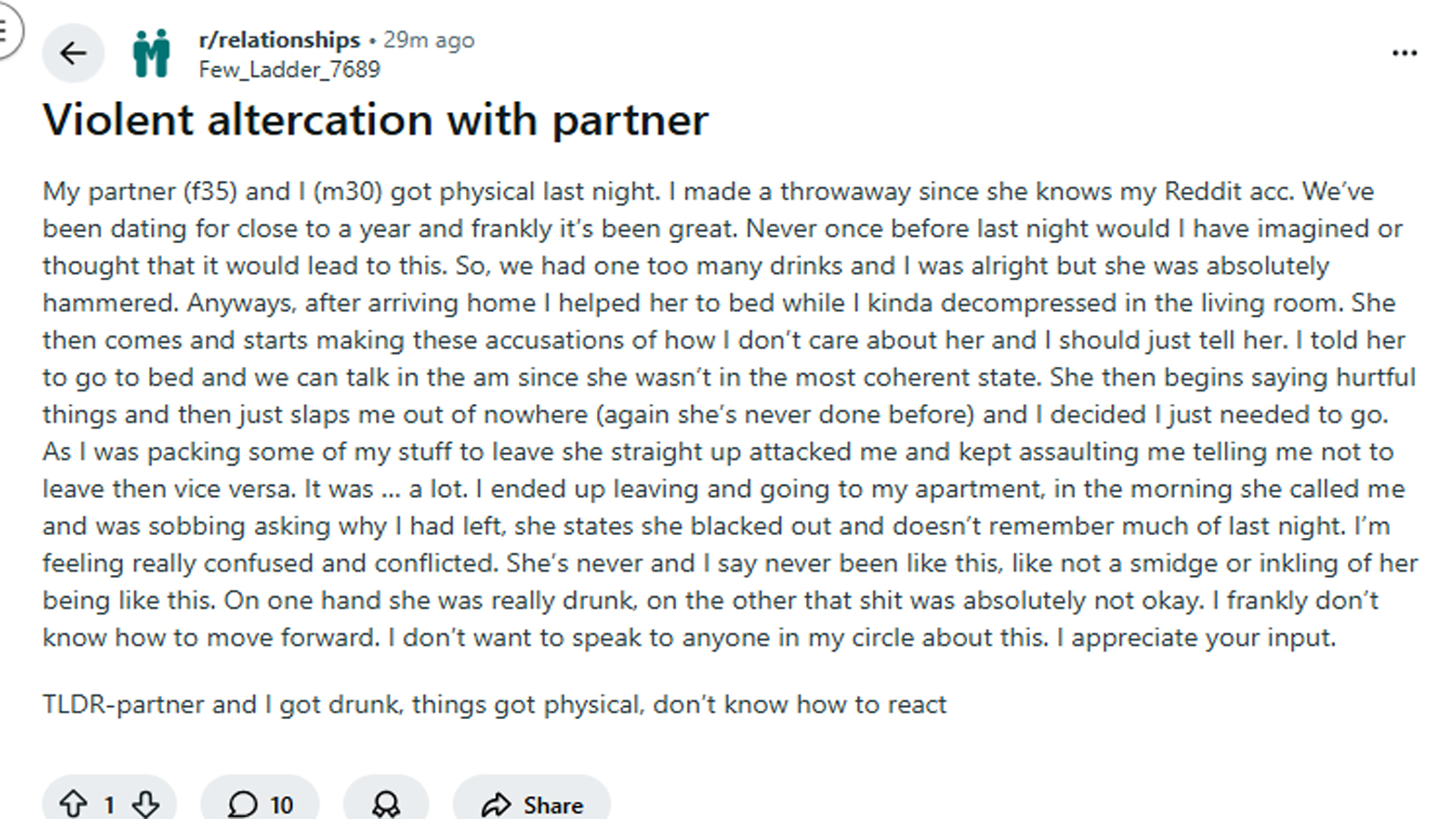
Task: Open the Few_Ladder_7689 user profile
Action: click(x=289, y=69)
